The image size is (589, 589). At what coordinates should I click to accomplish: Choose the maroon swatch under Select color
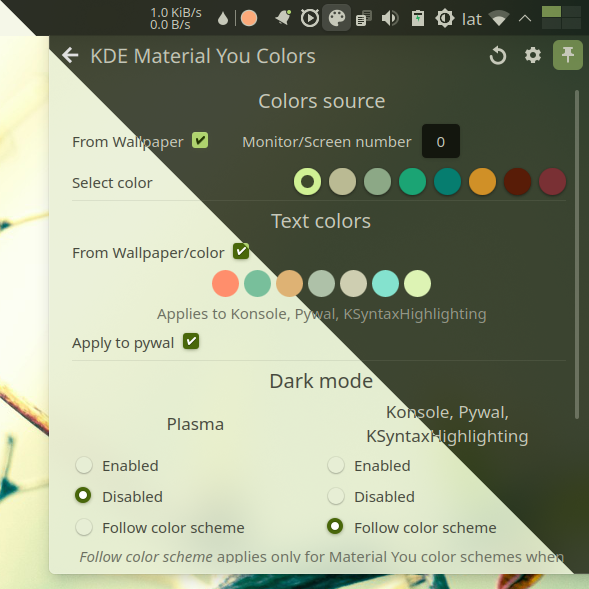pyautogui.click(x=552, y=181)
